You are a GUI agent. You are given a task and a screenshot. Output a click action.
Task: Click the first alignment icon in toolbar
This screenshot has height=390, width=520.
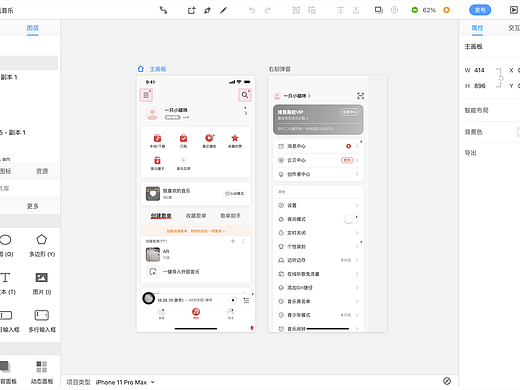(x=340, y=10)
